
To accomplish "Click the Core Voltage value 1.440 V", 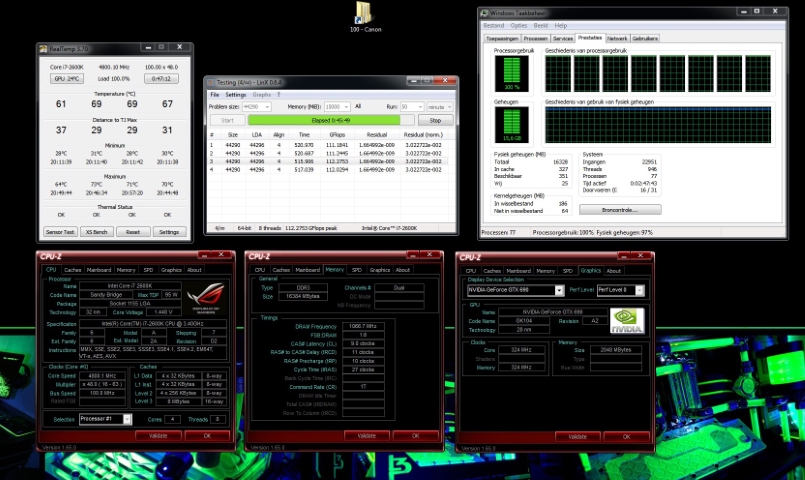I will (x=163, y=312).
